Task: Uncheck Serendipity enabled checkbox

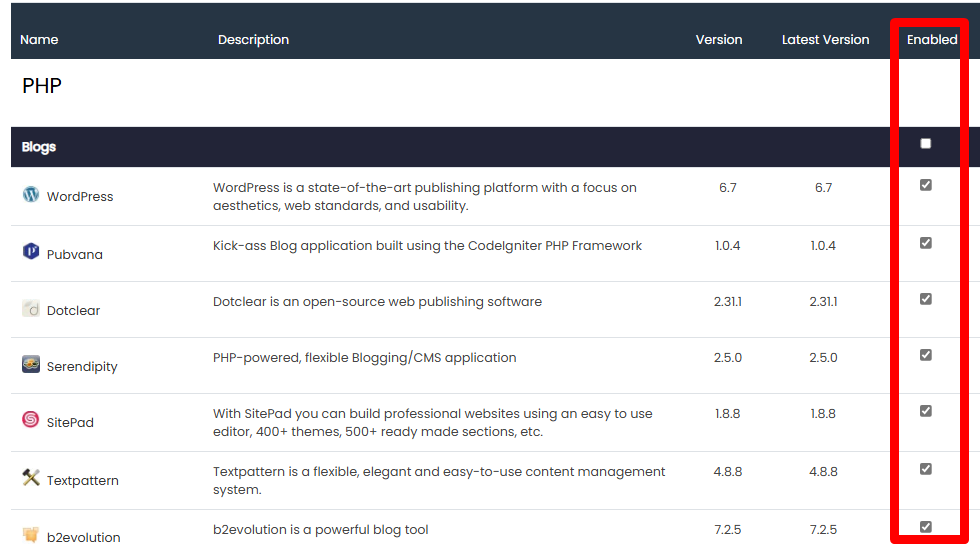Action: [x=926, y=355]
